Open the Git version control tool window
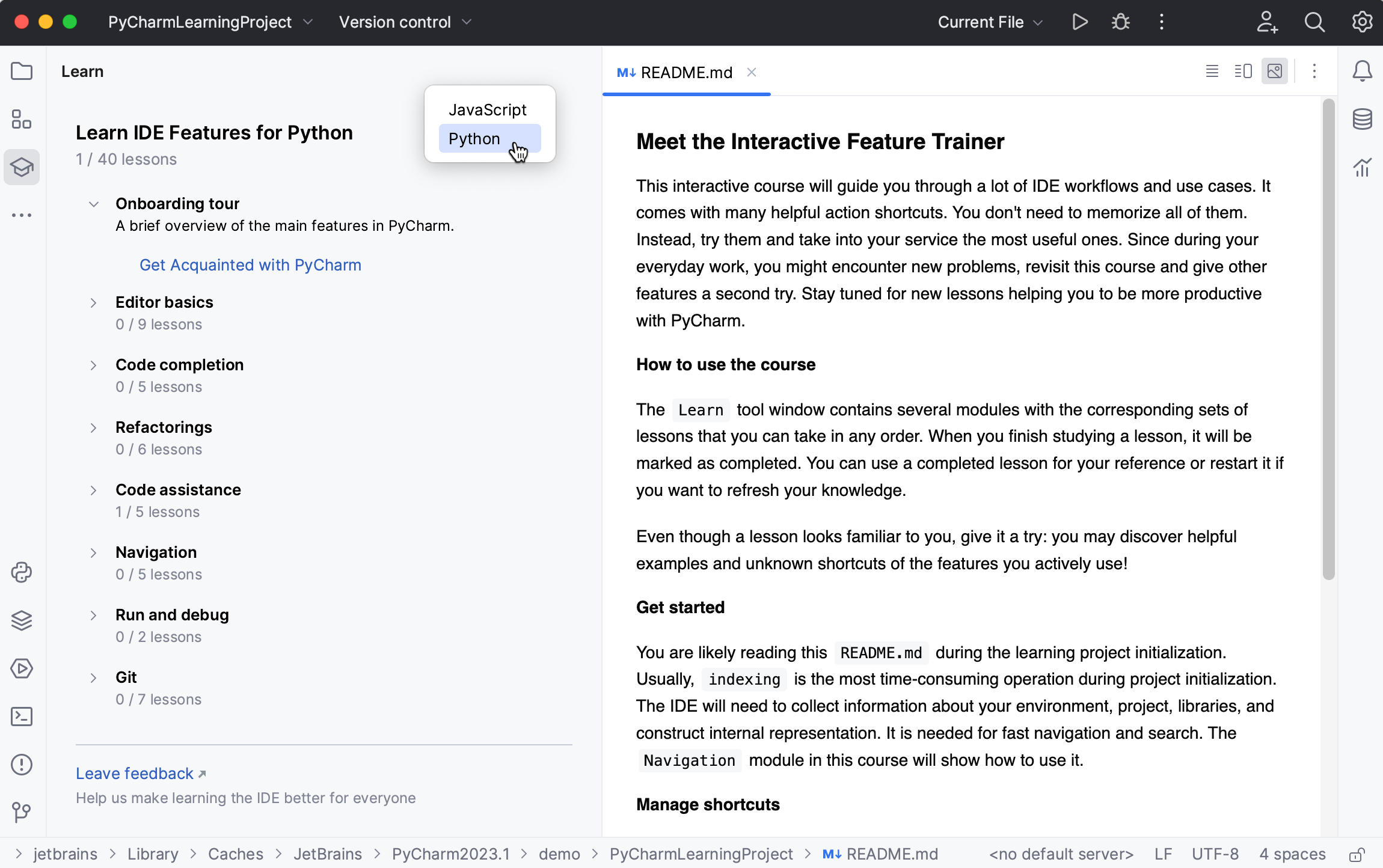The width and height of the screenshot is (1383, 868). coord(22,812)
